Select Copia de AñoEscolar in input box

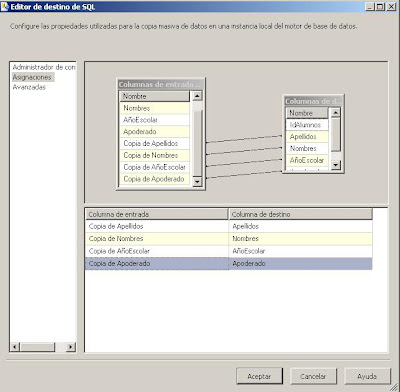point(154,167)
